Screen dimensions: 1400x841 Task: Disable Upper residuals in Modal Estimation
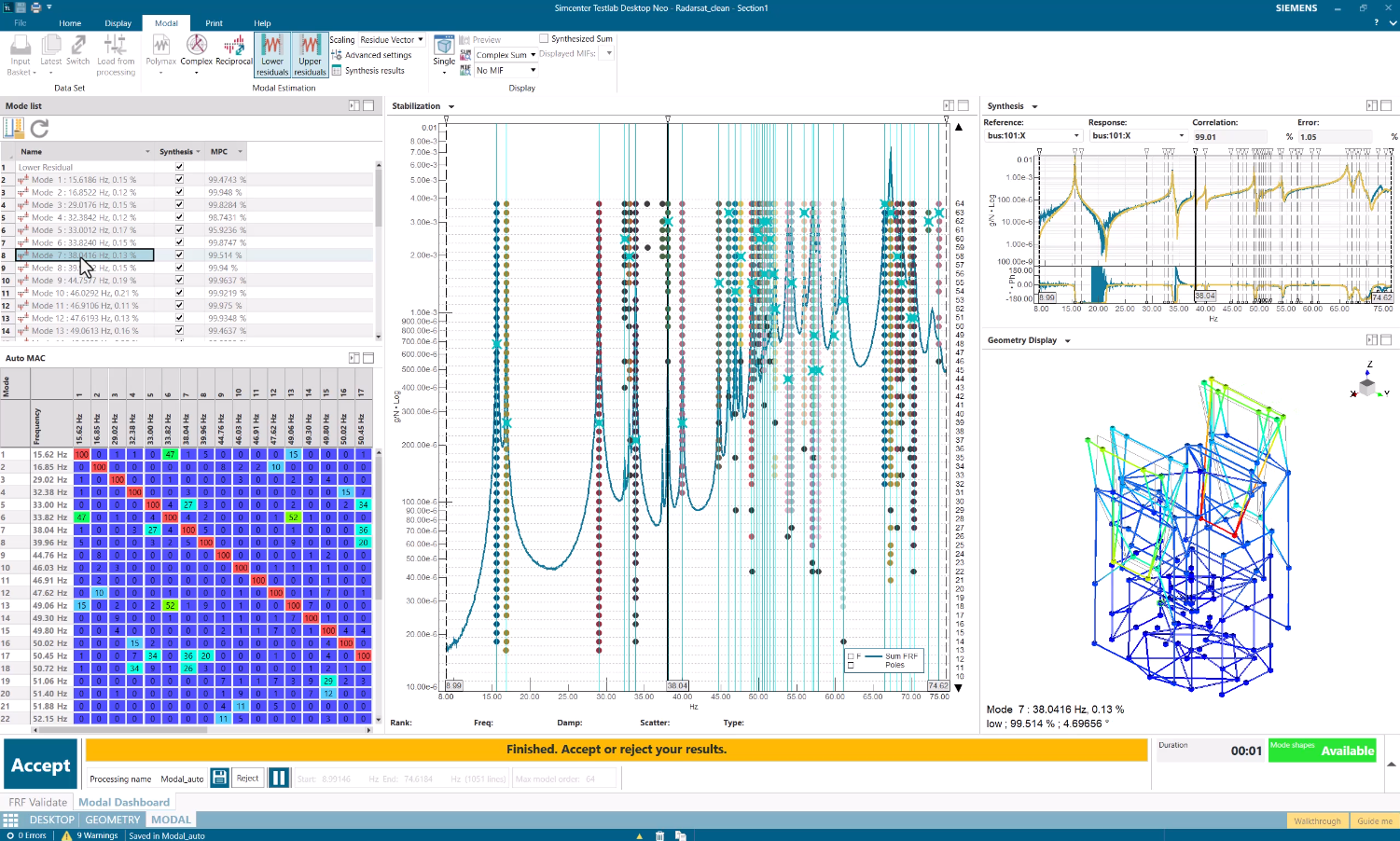pyautogui.click(x=309, y=53)
